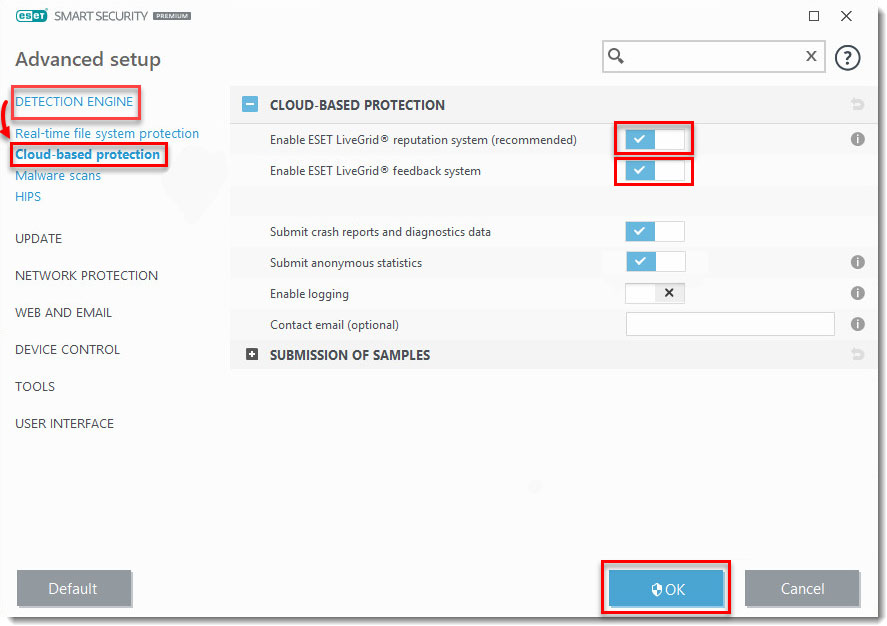Click the 'Contact email (optional)' label
Screen dimensions: 887x626
pyautogui.click(x=334, y=325)
